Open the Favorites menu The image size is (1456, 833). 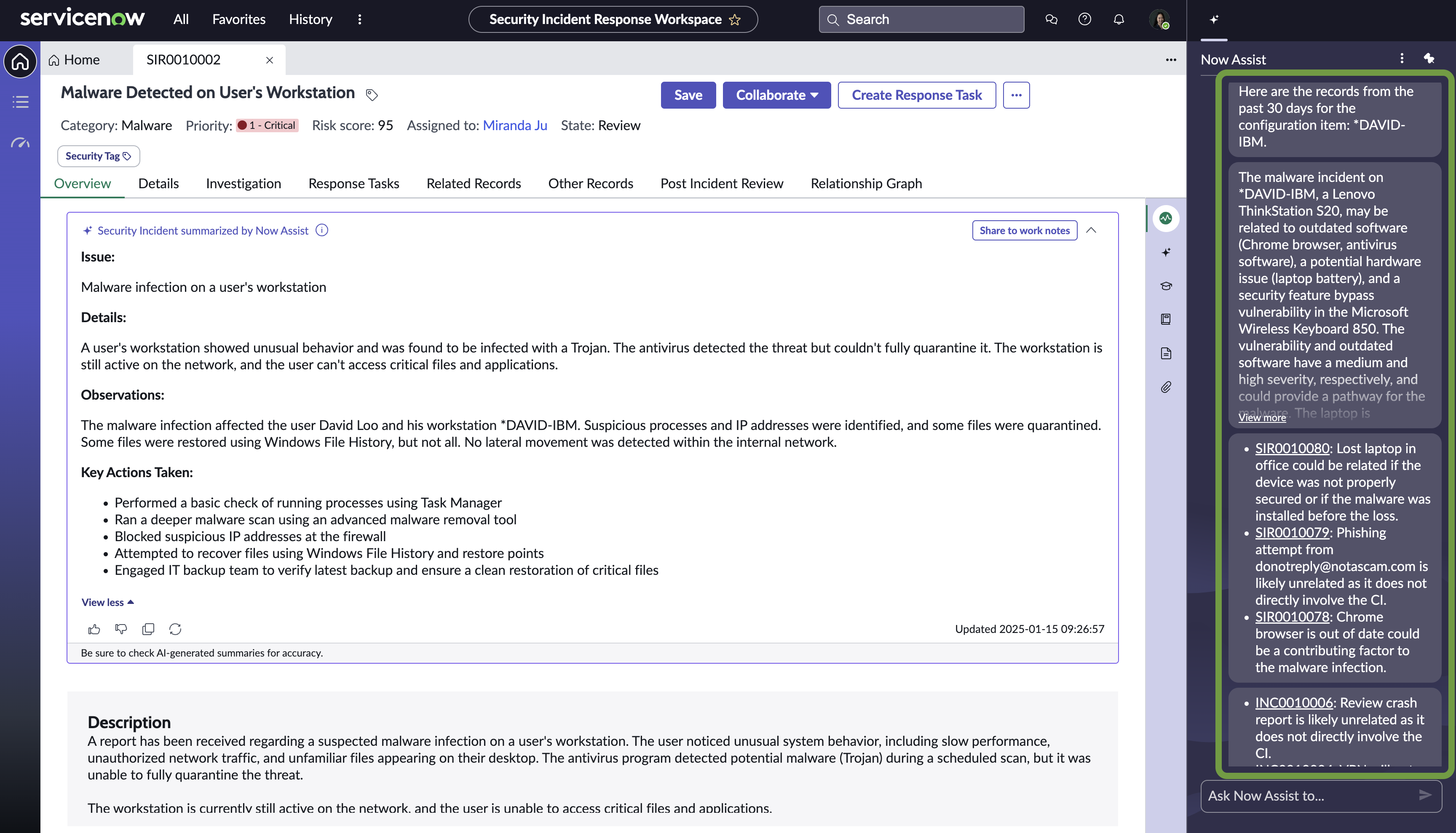click(238, 19)
